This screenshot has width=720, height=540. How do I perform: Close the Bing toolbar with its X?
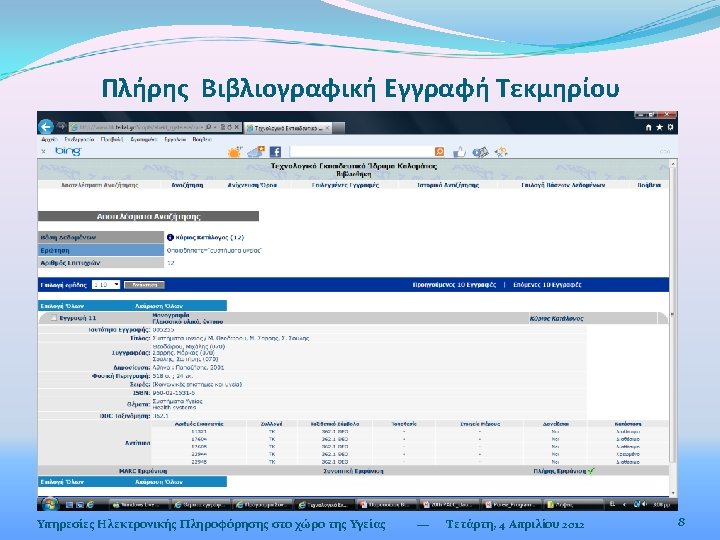tap(44, 151)
